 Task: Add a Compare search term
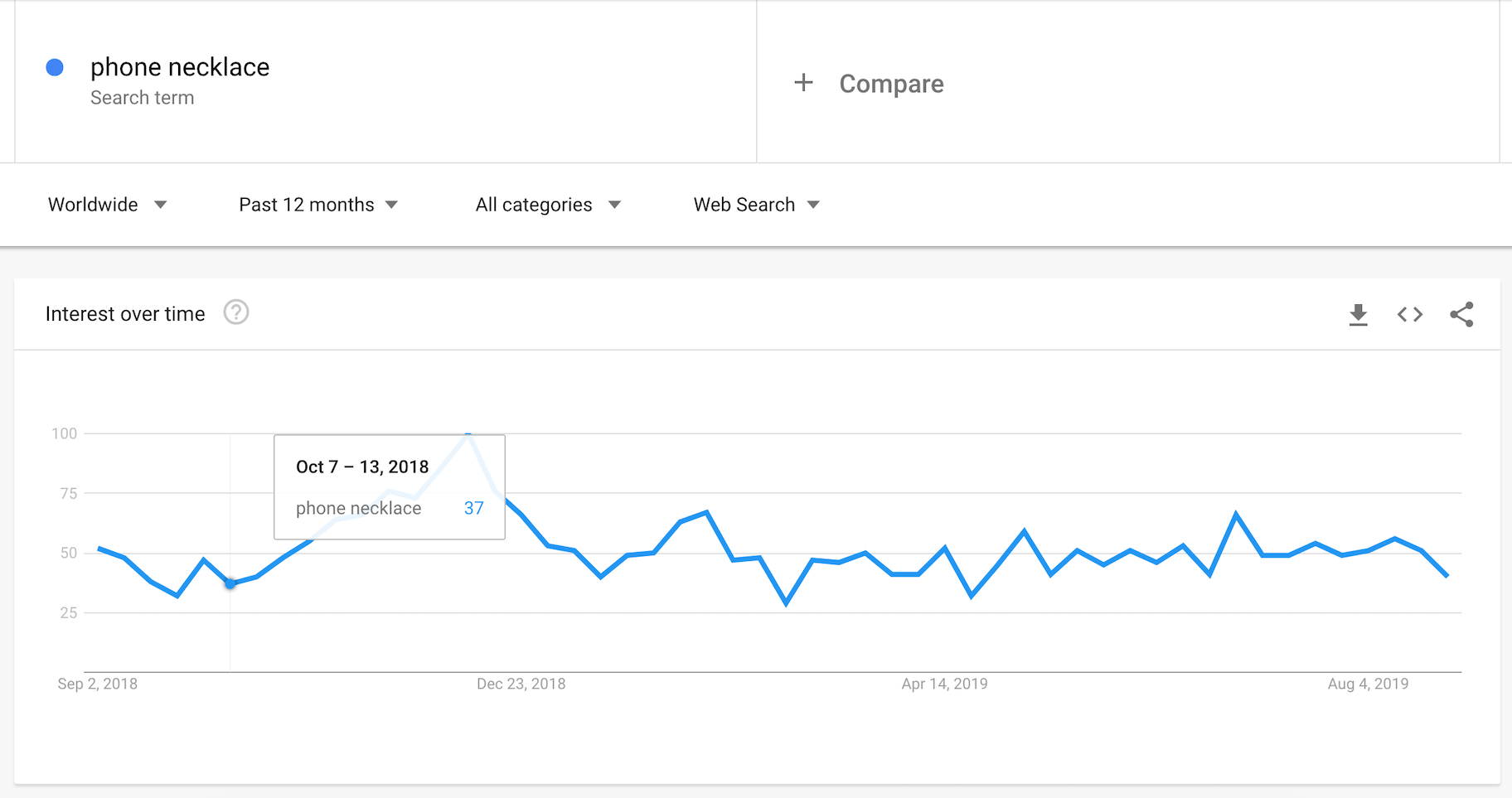point(891,84)
